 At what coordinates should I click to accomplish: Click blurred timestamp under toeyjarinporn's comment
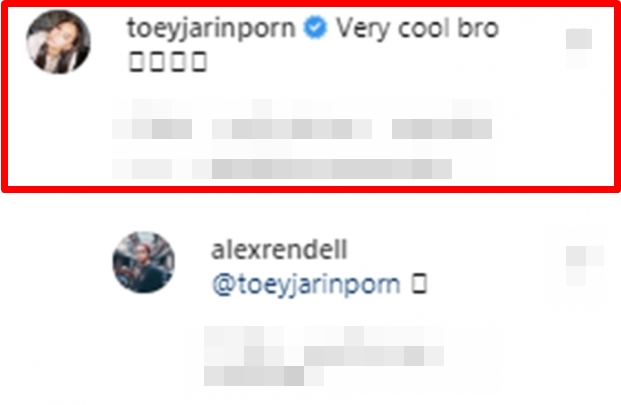click(x=152, y=129)
